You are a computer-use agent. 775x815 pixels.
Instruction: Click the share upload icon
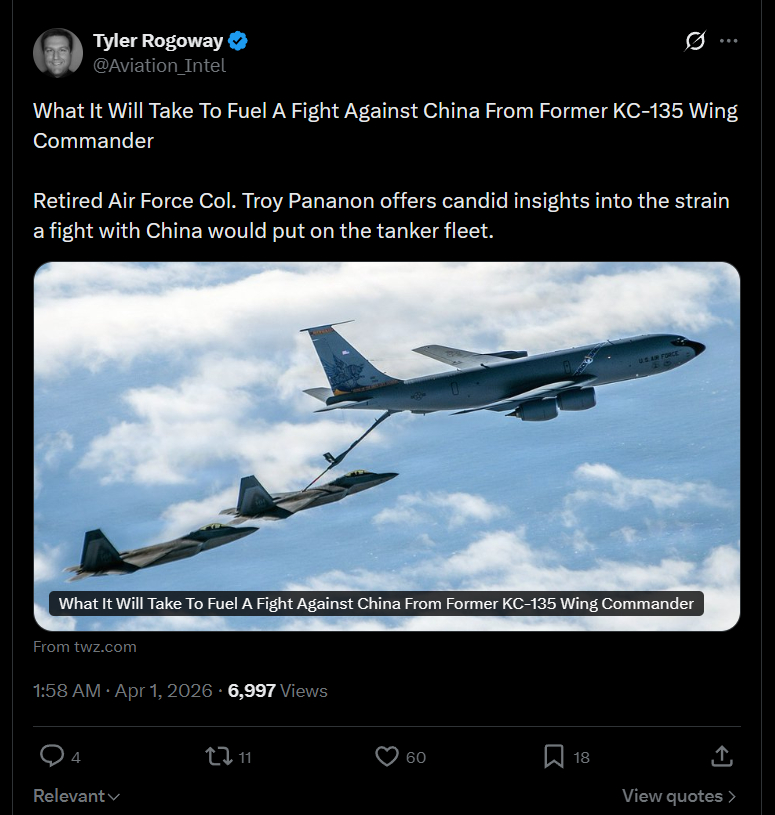coord(721,756)
